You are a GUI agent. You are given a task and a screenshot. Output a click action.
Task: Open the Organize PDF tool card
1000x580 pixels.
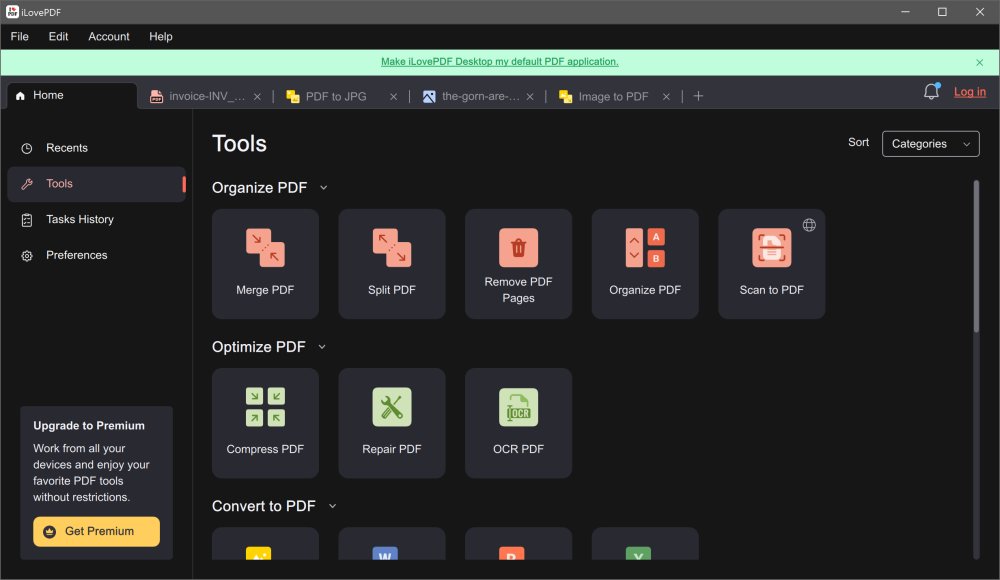(645, 264)
